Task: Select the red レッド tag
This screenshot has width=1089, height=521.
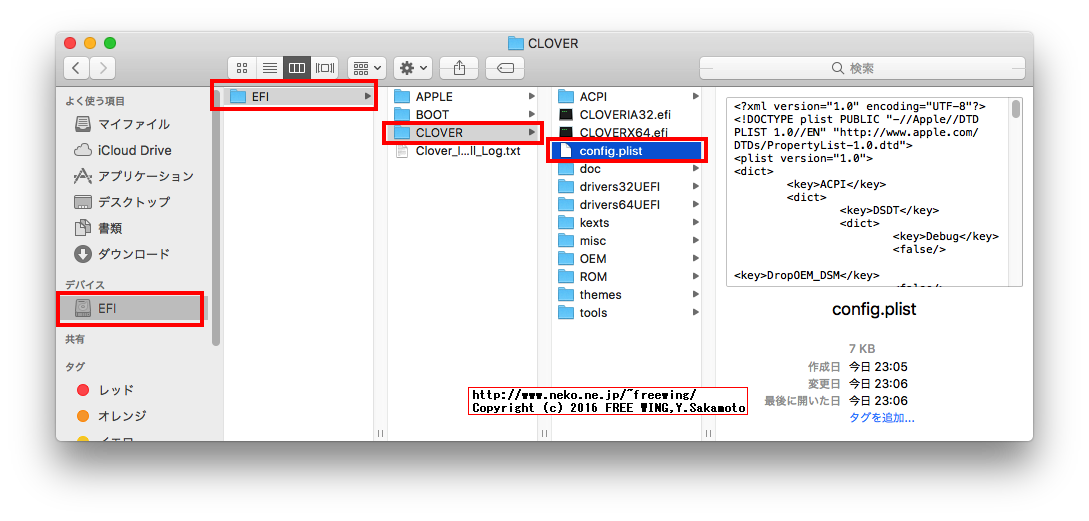Action: (x=115, y=390)
